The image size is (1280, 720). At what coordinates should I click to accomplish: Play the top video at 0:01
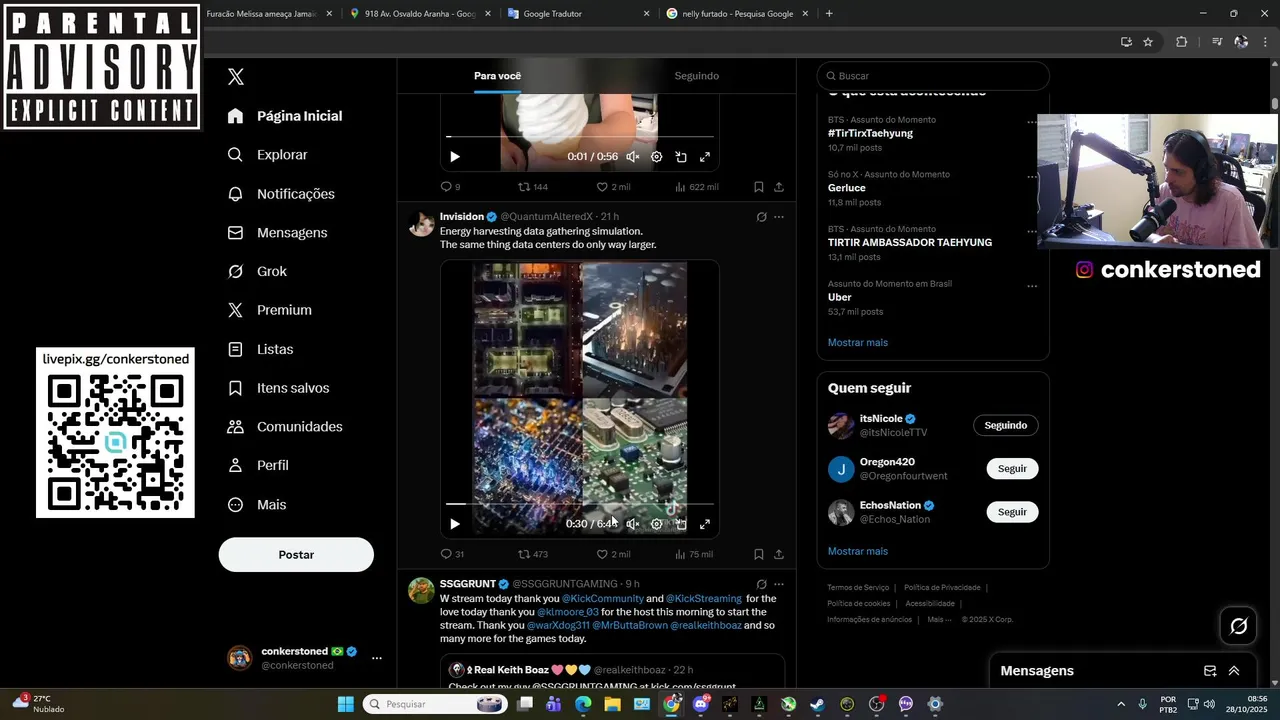coord(455,157)
